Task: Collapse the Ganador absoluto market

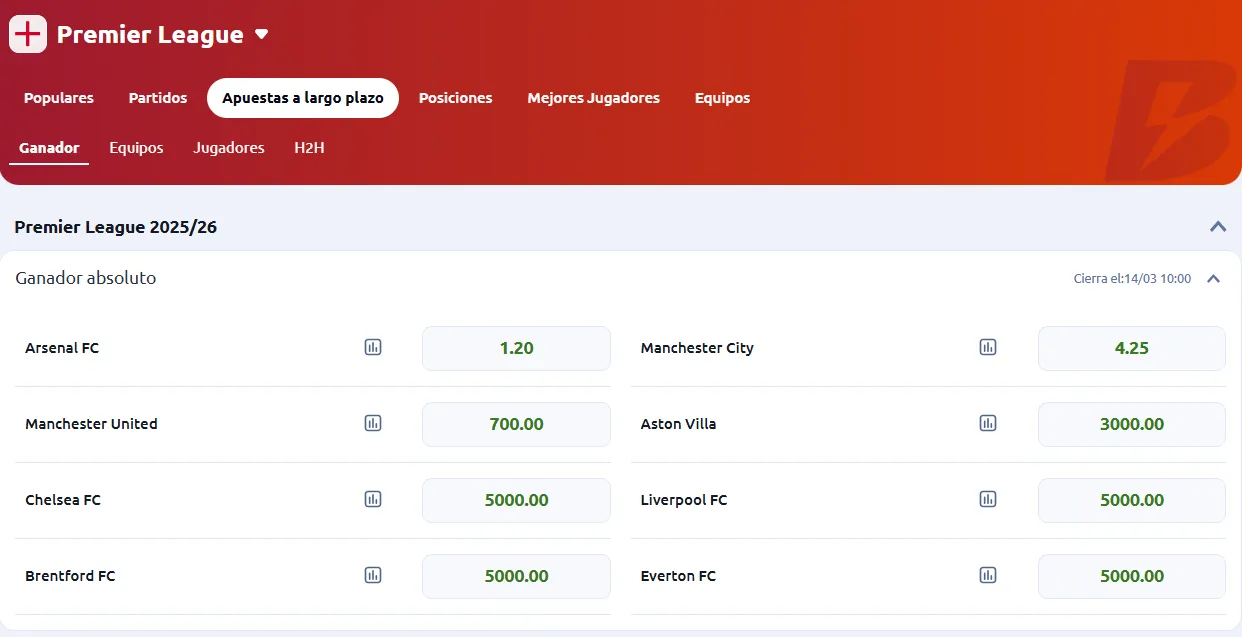Action: (1213, 279)
